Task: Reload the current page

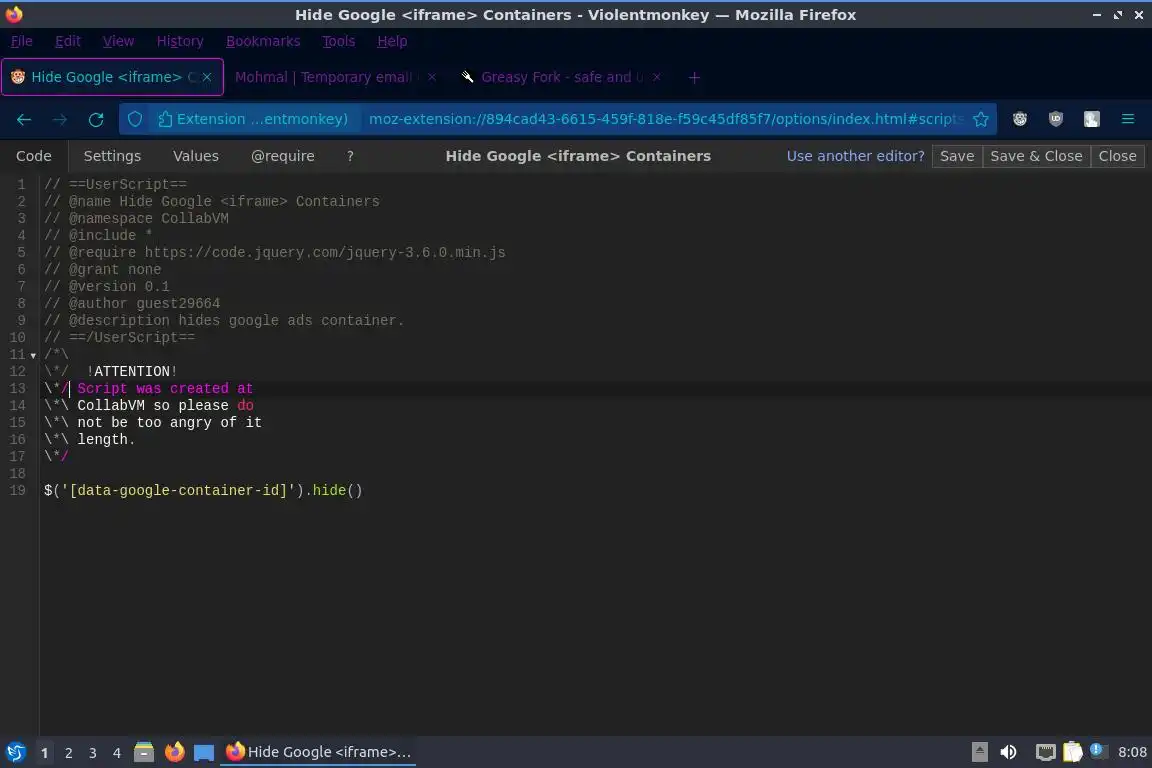Action: click(x=96, y=119)
